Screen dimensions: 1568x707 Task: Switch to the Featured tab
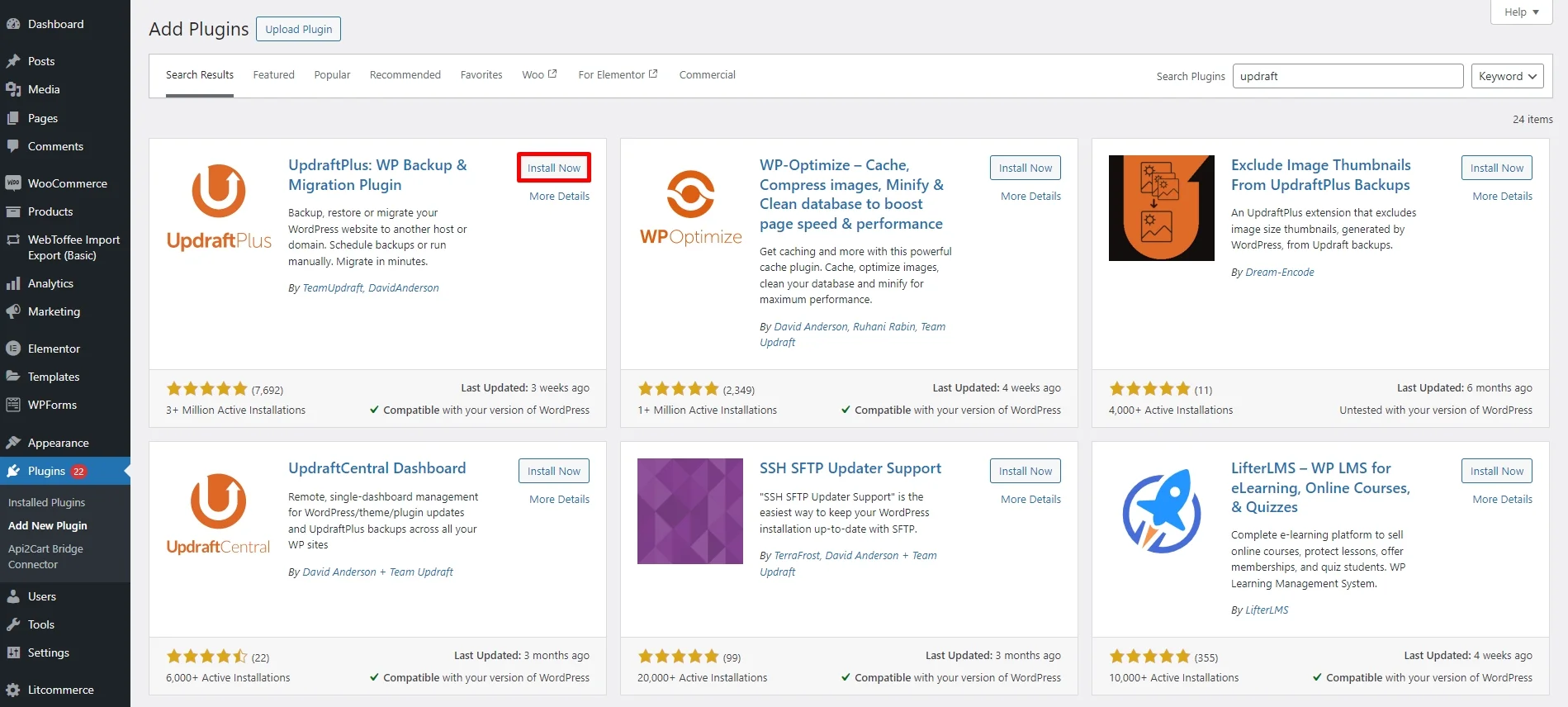[x=273, y=75]
